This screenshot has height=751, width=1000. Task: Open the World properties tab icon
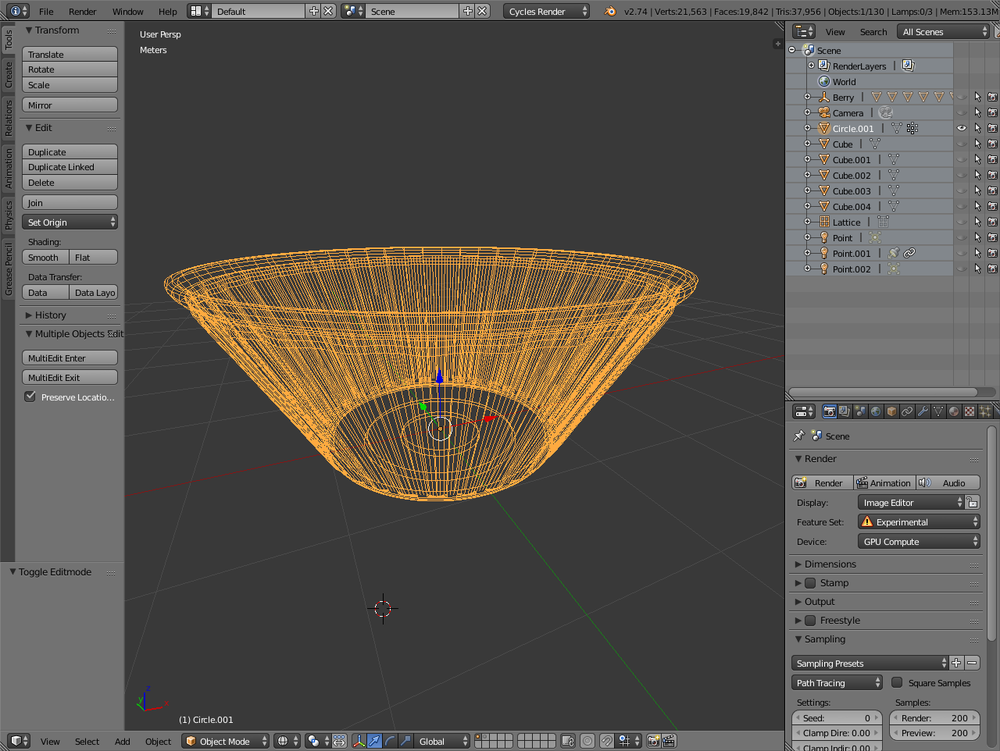pos(876,411)
